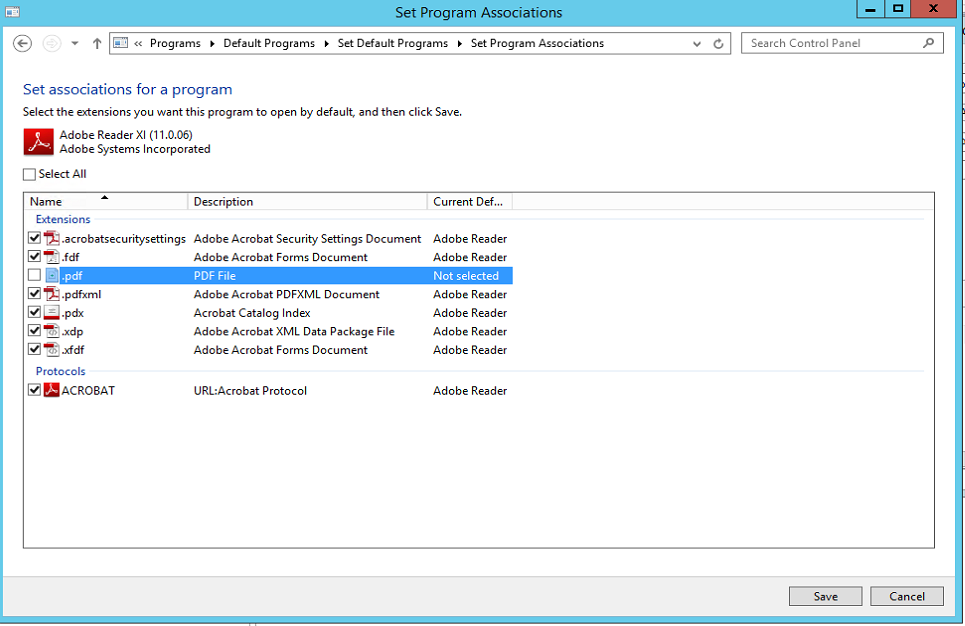Click the Save button
Viewport: 965px width, 626px height.
click(825, 596)
